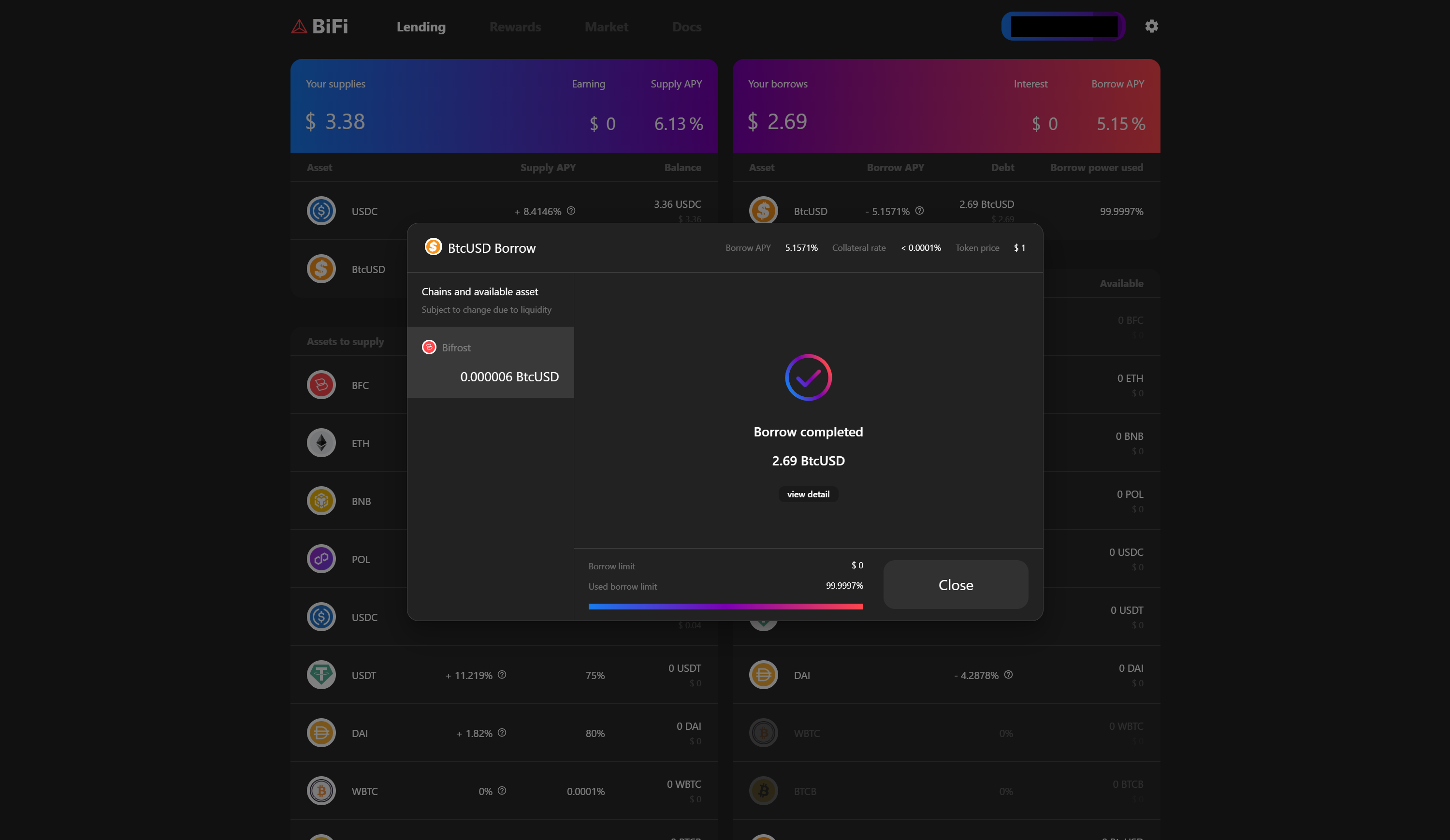This screenshot has height=840, width=1450.
Task: Click the WBTC supply token icon
Action: coord(321,791)
